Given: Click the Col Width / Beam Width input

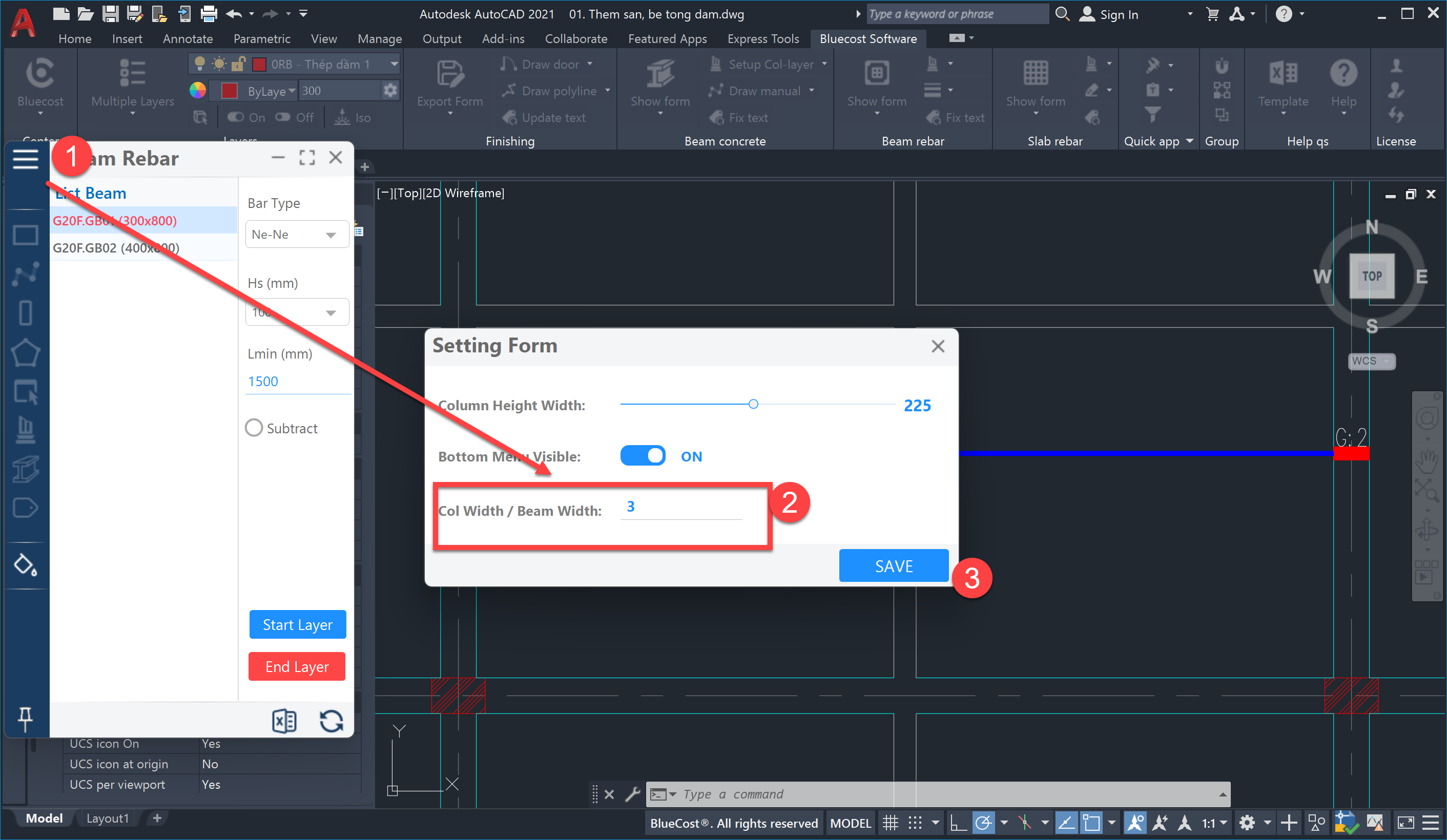Looking at the screenshot, I should point(681,507).
